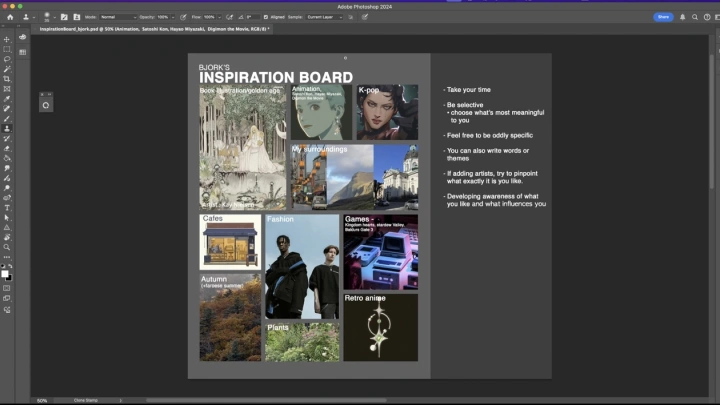Select the Clone Stamp tool
This screenshot has height=405, width=720.
pyautogui.click(x=6, y=129)
